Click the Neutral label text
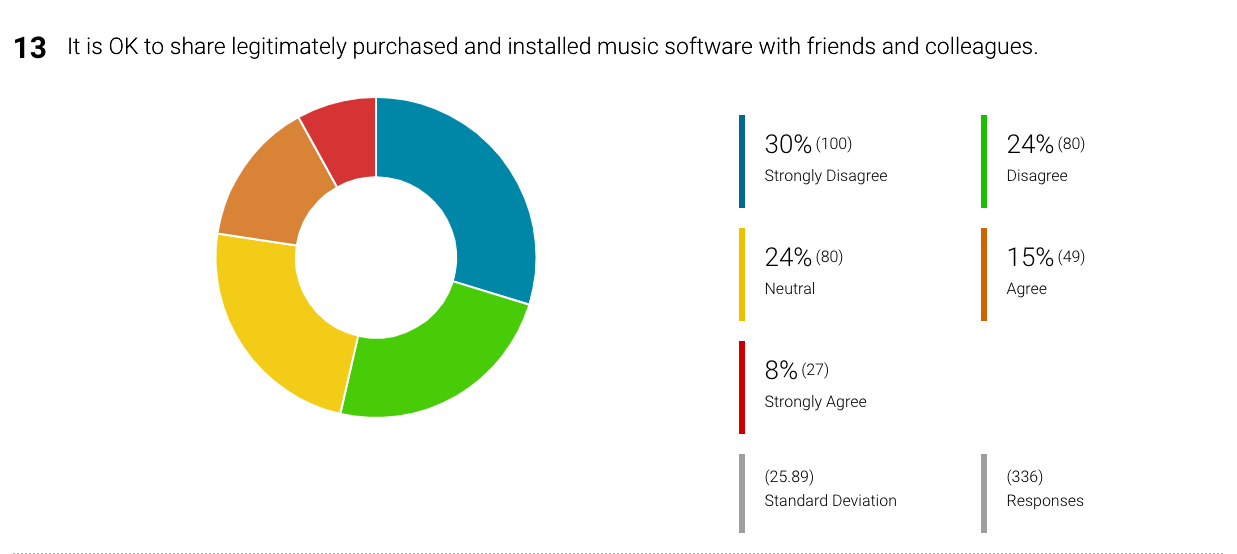This screenshot has height=554, width=1237. point(790,289)
